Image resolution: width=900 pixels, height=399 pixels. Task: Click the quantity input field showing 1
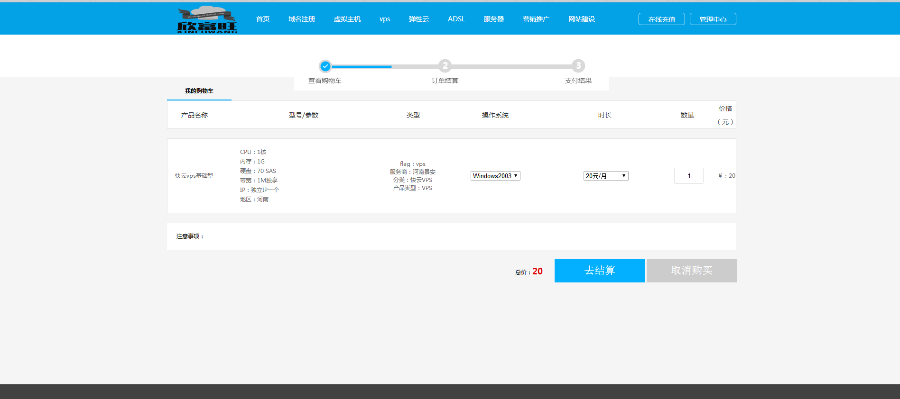pyautogui.click(x=689, y=176)
